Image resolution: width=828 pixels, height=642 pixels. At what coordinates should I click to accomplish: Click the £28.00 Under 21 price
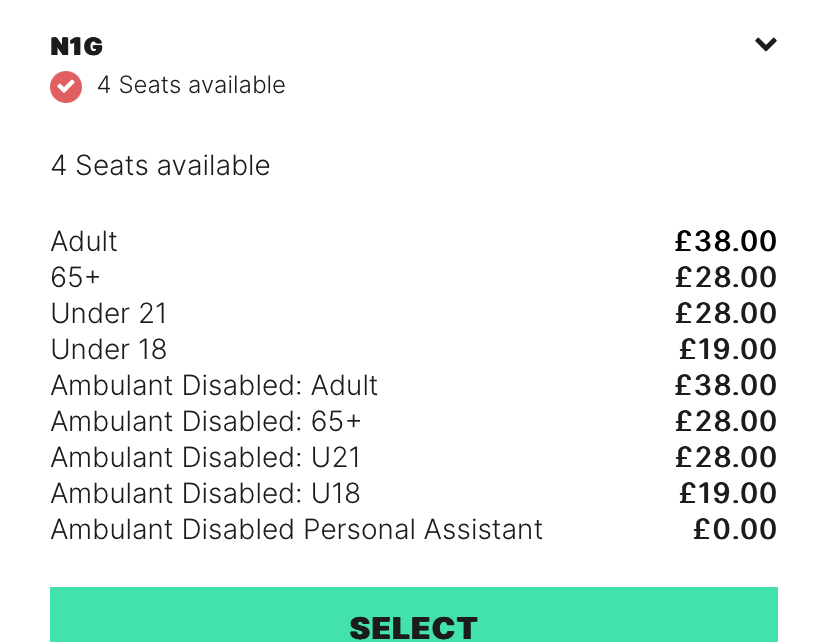click(x=726, y=313)
